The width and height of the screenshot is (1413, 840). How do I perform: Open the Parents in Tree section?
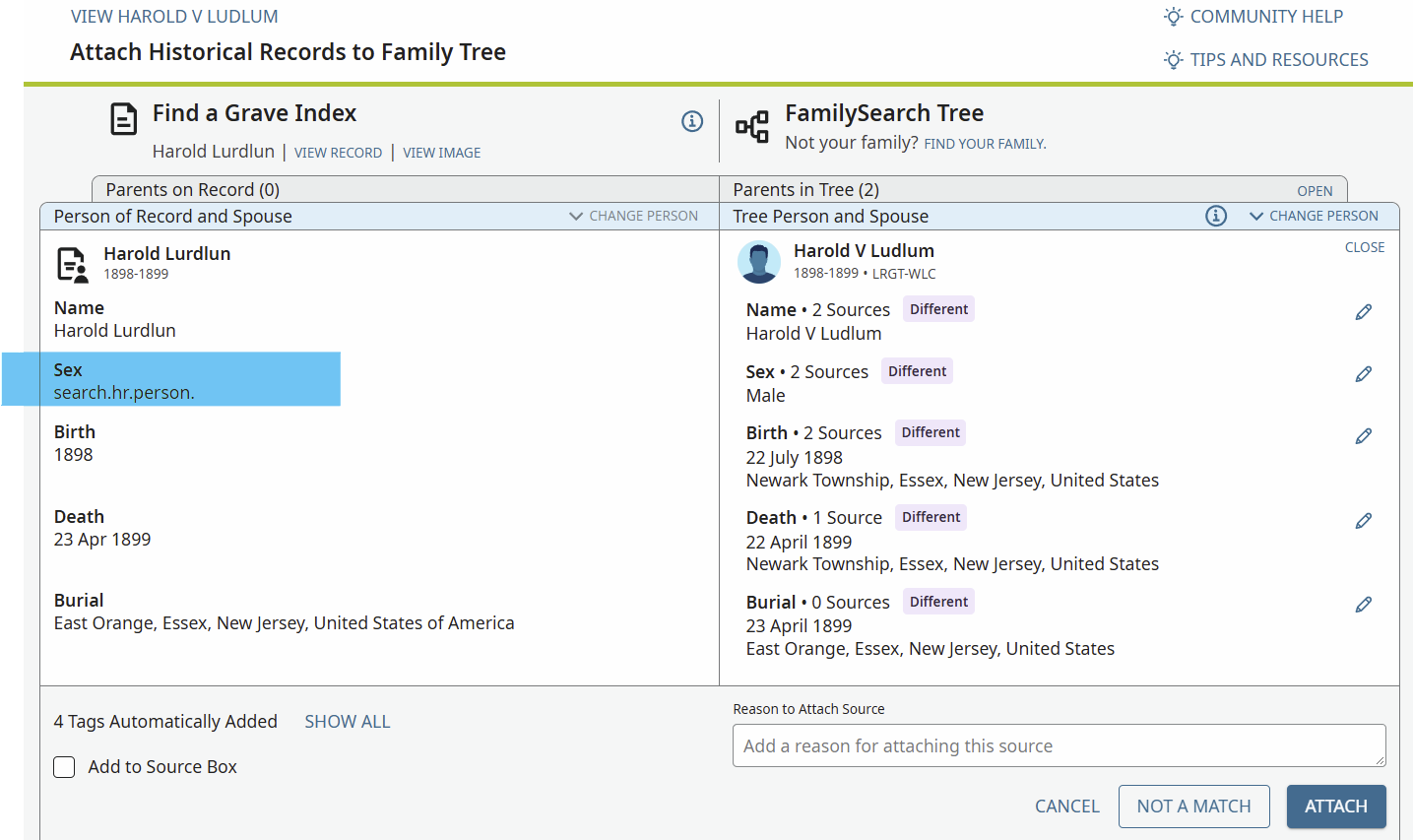click(1314, 191)
